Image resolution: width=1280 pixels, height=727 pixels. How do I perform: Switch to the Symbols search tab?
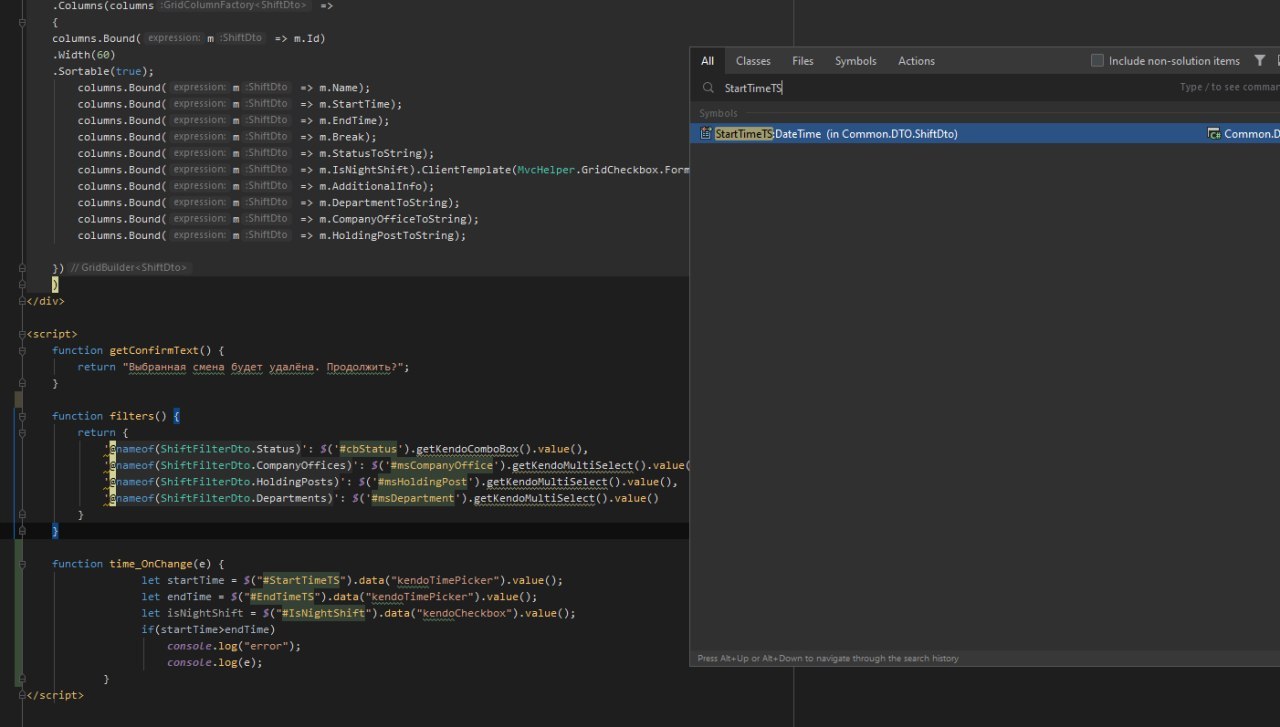pyautogui.click(x=856, y=61)
